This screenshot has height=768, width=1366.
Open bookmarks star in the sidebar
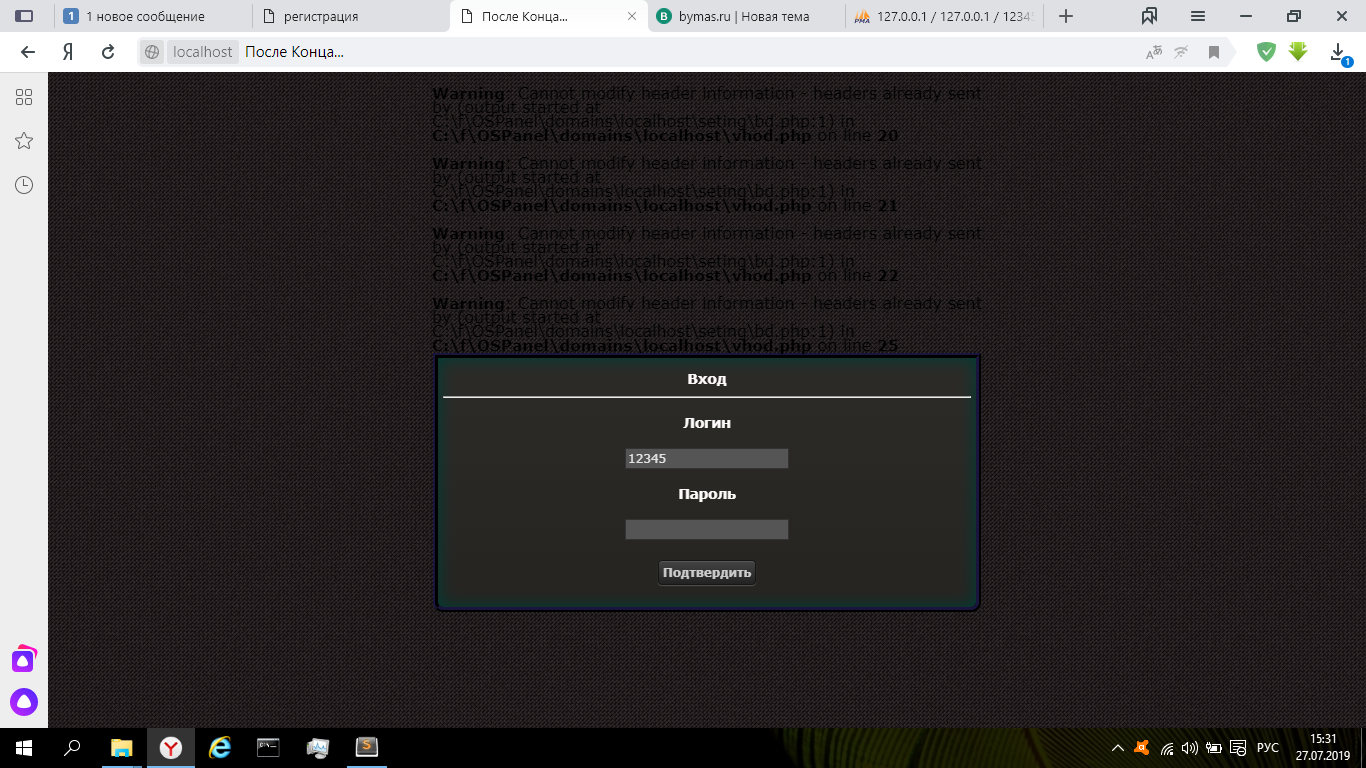pyautogui.click(x=24, y=141)
